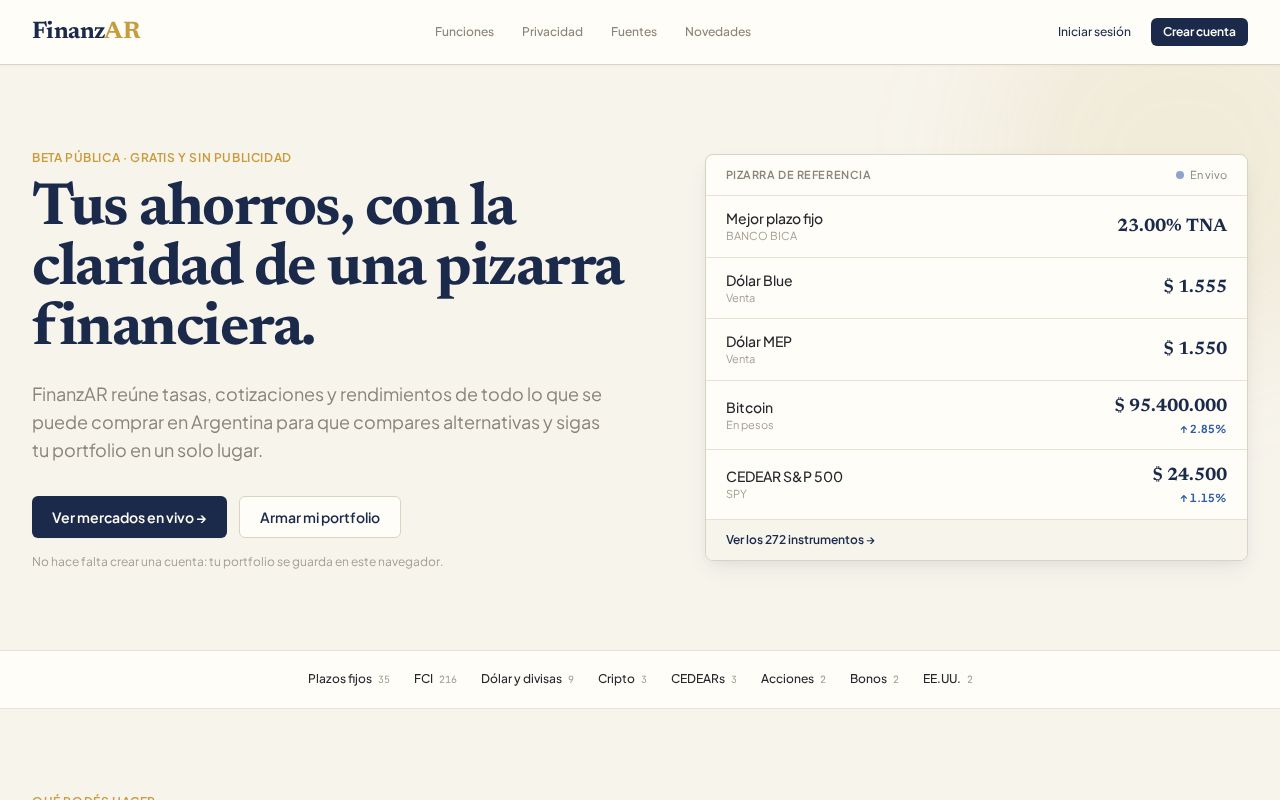The width and height of the screenshot is (1280, 800).
Task: Select the Dólar Blue row
Action: pos(976,288)
